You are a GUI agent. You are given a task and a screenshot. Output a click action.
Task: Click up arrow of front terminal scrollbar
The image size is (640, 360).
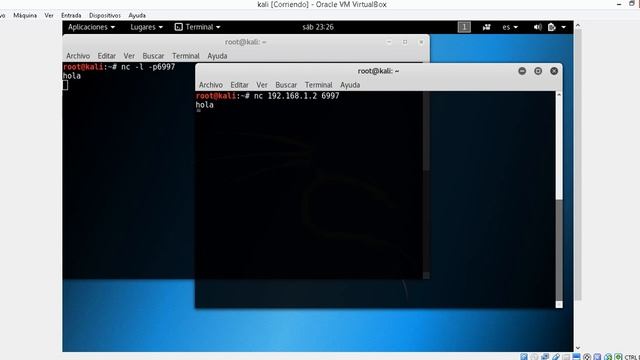[x=559, y=95]
